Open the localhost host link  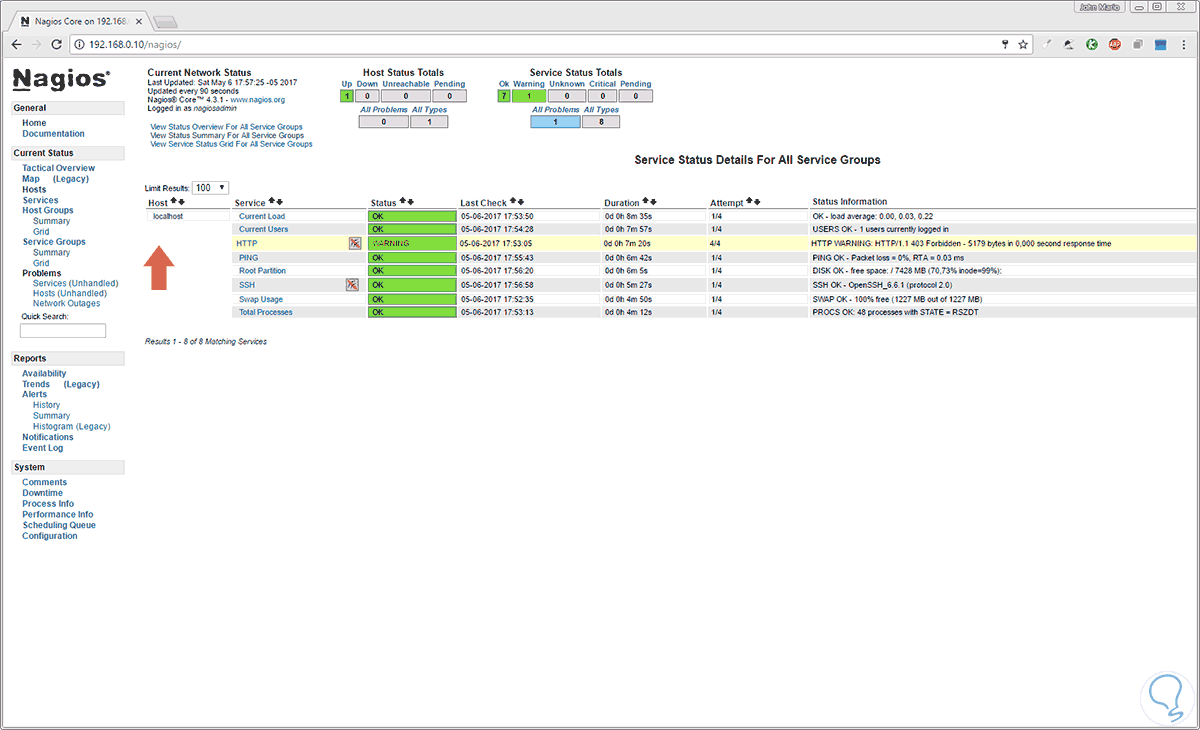pos(168,216)
